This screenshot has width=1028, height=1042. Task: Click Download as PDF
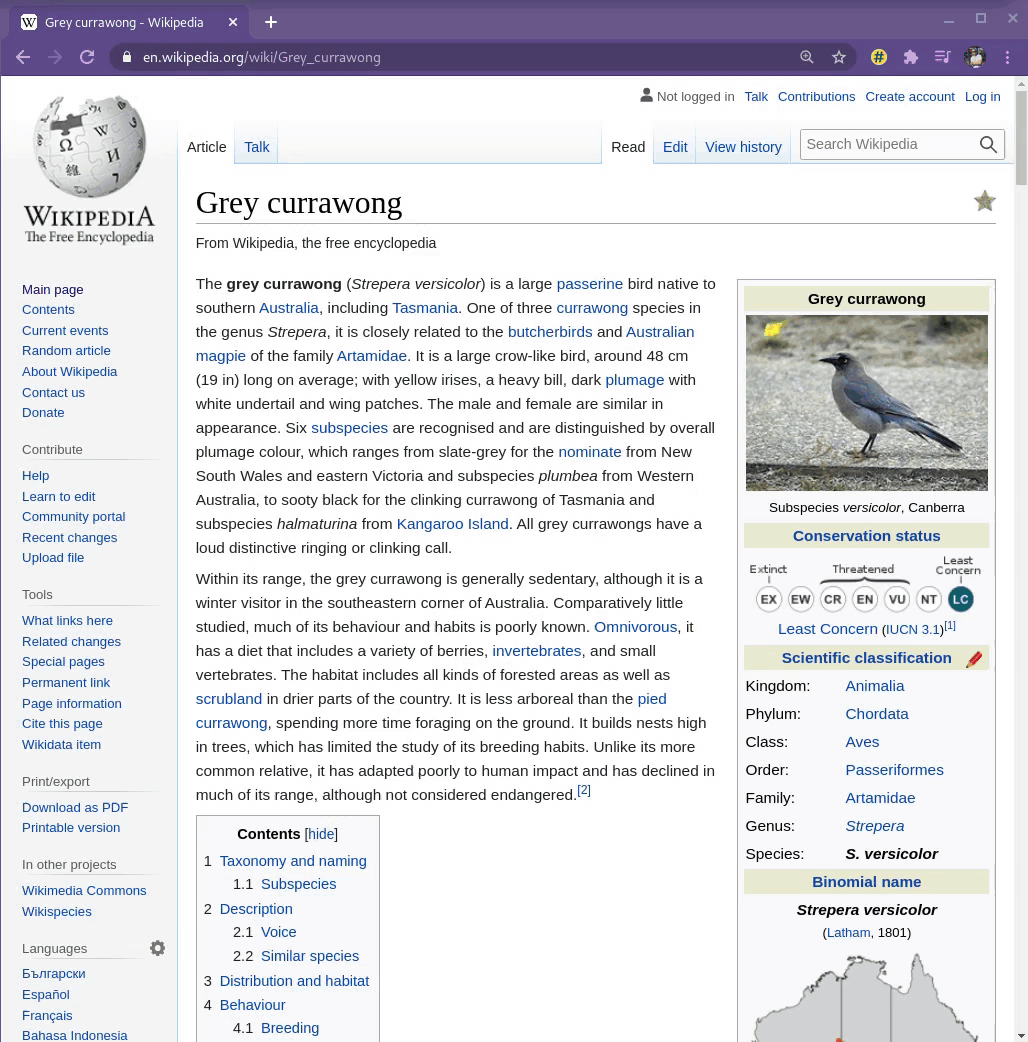[75, 807]
